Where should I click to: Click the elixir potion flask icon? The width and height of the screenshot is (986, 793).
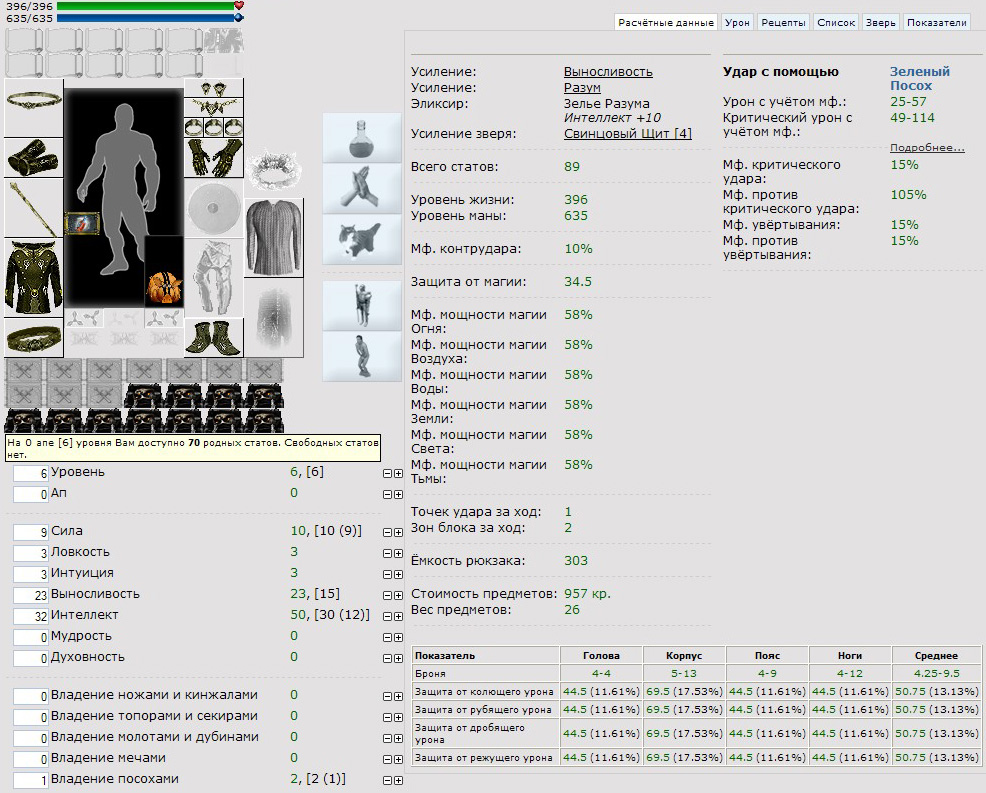(x=362, y=138)
